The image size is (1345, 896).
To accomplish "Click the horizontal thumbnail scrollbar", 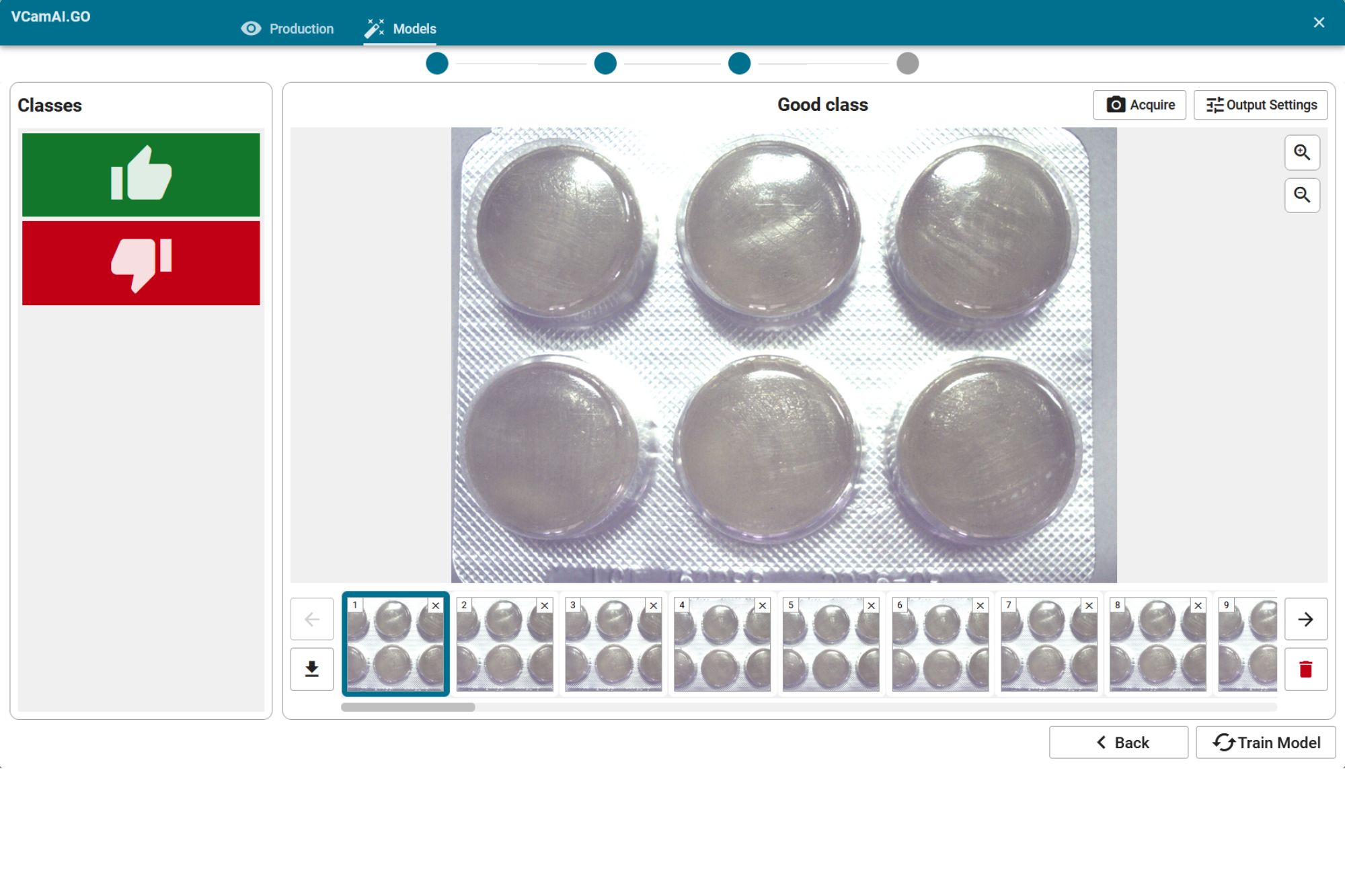I will [408, 707].
